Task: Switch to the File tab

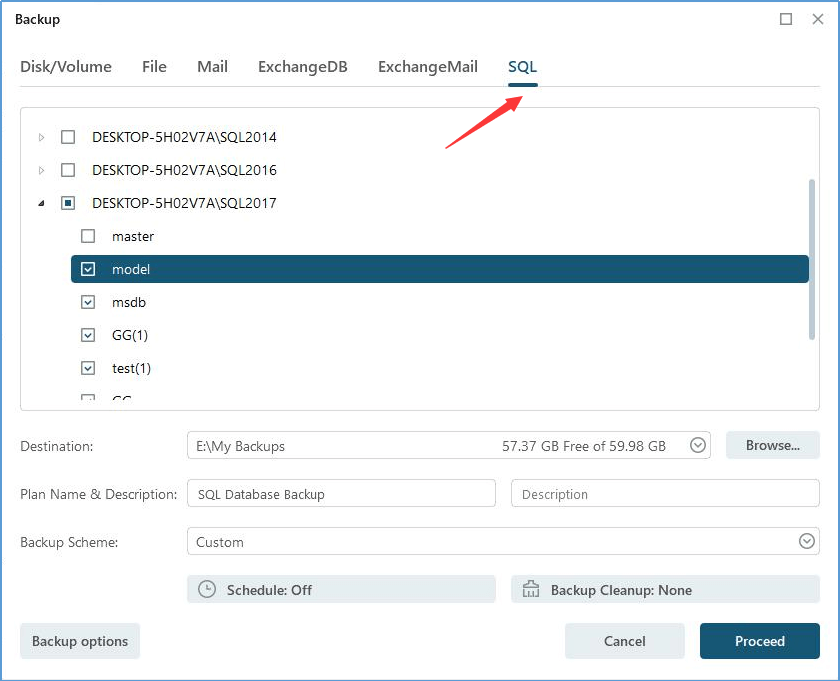Action: (x=154, y=67)
